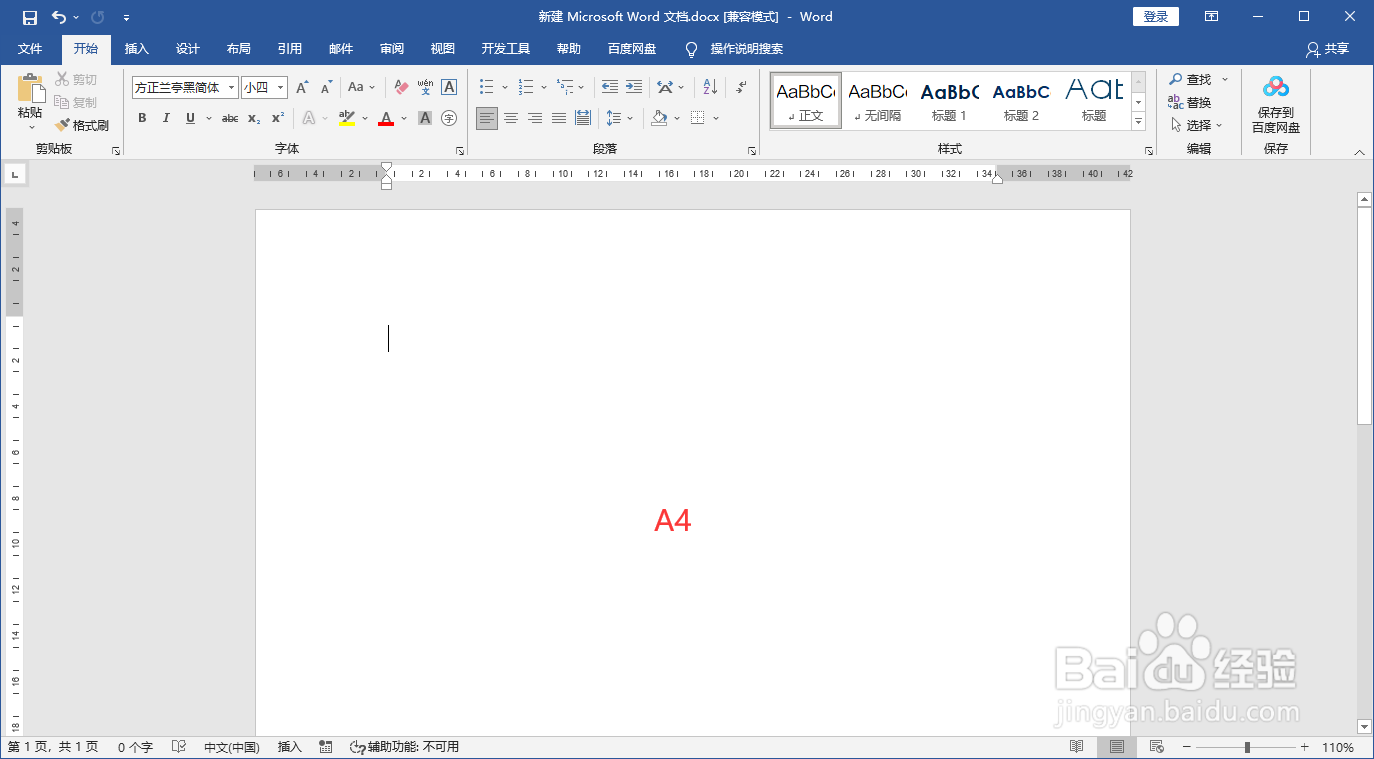Click the zoom slider handle

[x=1247, y=747]
